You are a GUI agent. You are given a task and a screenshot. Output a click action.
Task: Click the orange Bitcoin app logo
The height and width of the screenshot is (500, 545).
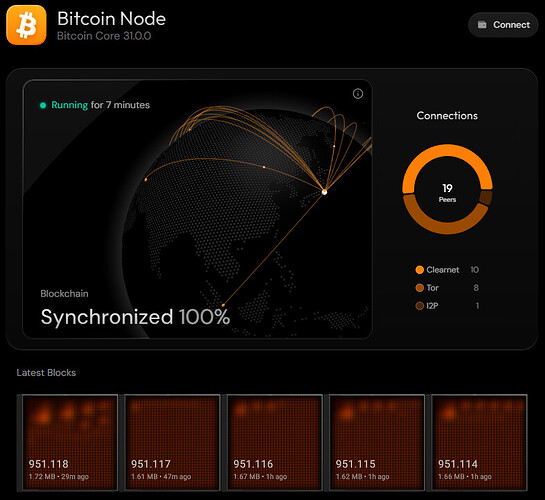(26, 25)
